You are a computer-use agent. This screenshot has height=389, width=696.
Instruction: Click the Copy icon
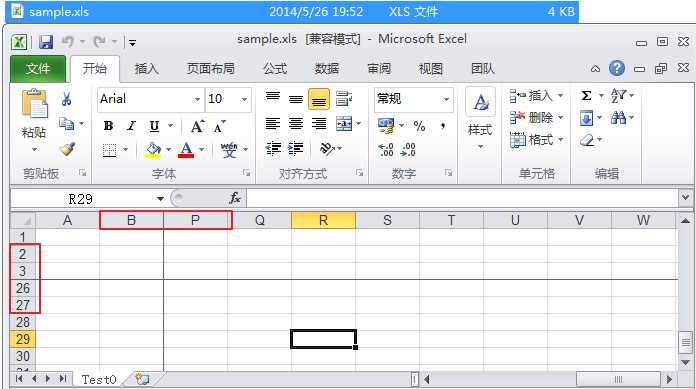67,123
